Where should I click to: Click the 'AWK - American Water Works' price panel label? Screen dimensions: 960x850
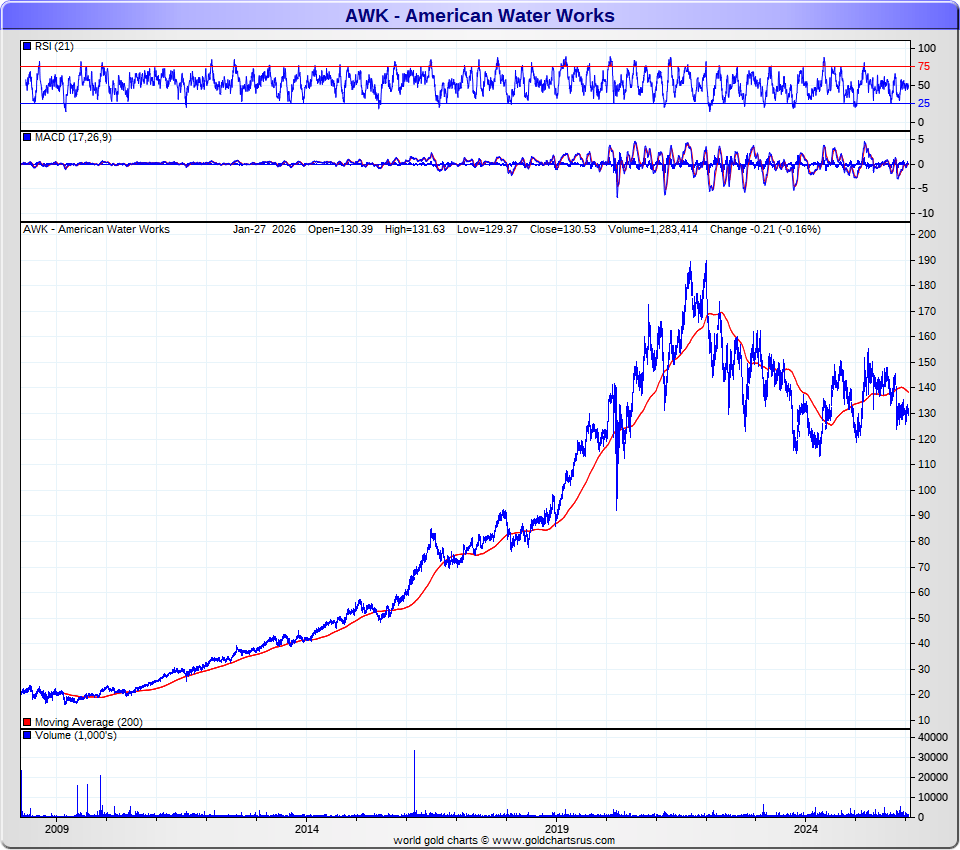point(97,229)
